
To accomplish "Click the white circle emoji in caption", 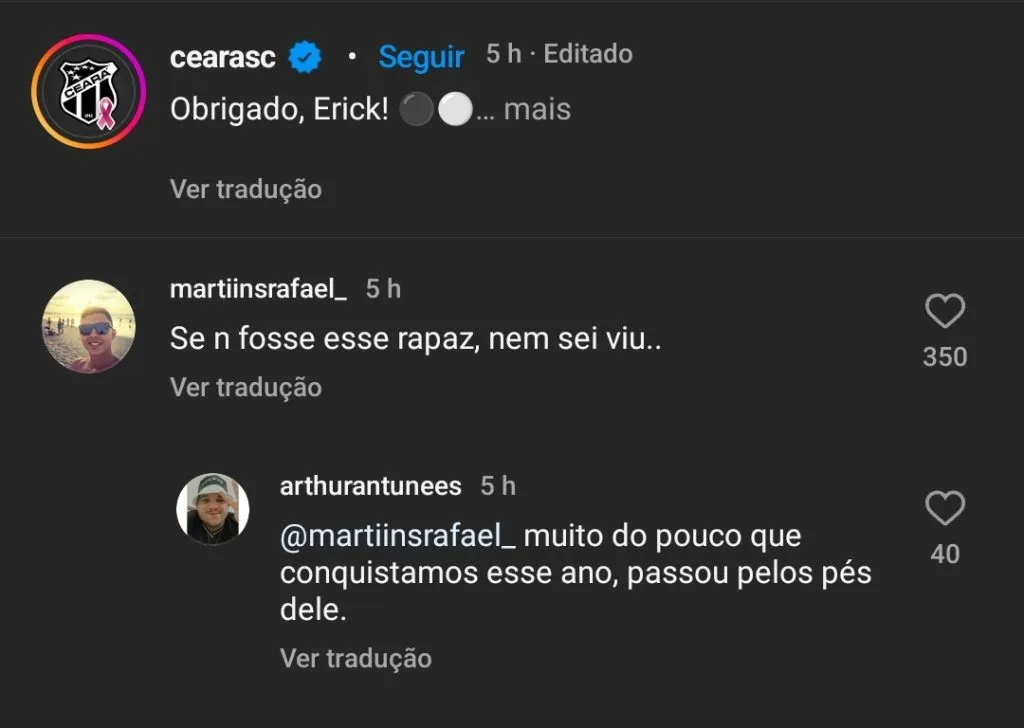I will click(455, 110).
